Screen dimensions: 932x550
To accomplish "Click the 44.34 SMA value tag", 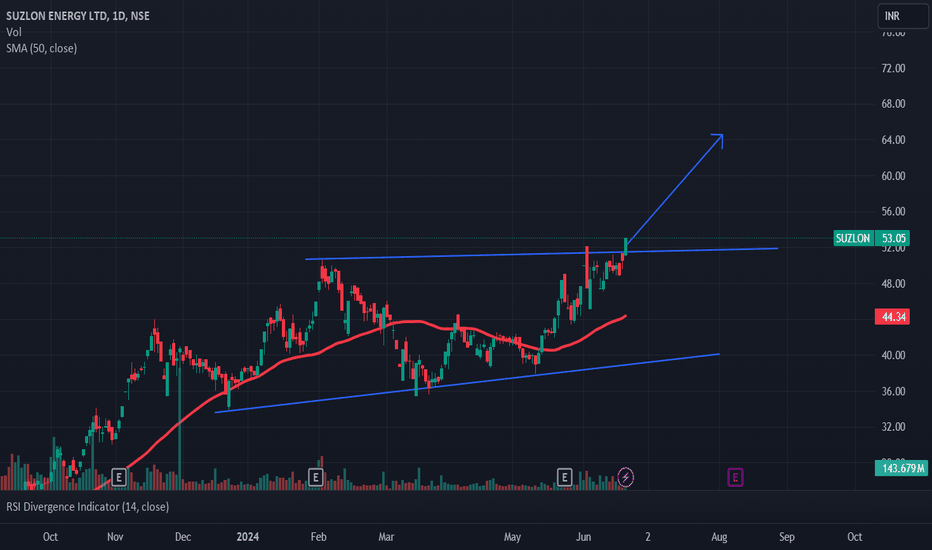I will [x=893, y=316].
